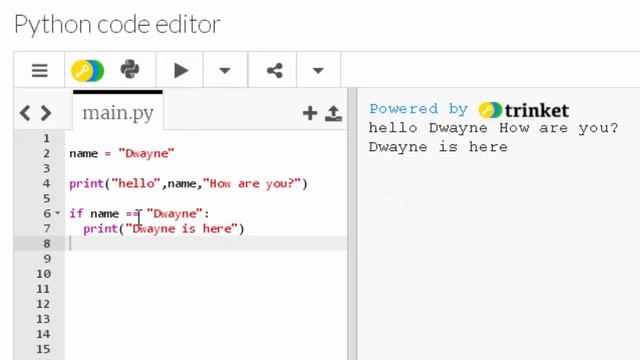Image resolution: width=640 pixels, height=360 pixels.
Task: Click the trinket key logo in toolbar
Action: point(87,71)
